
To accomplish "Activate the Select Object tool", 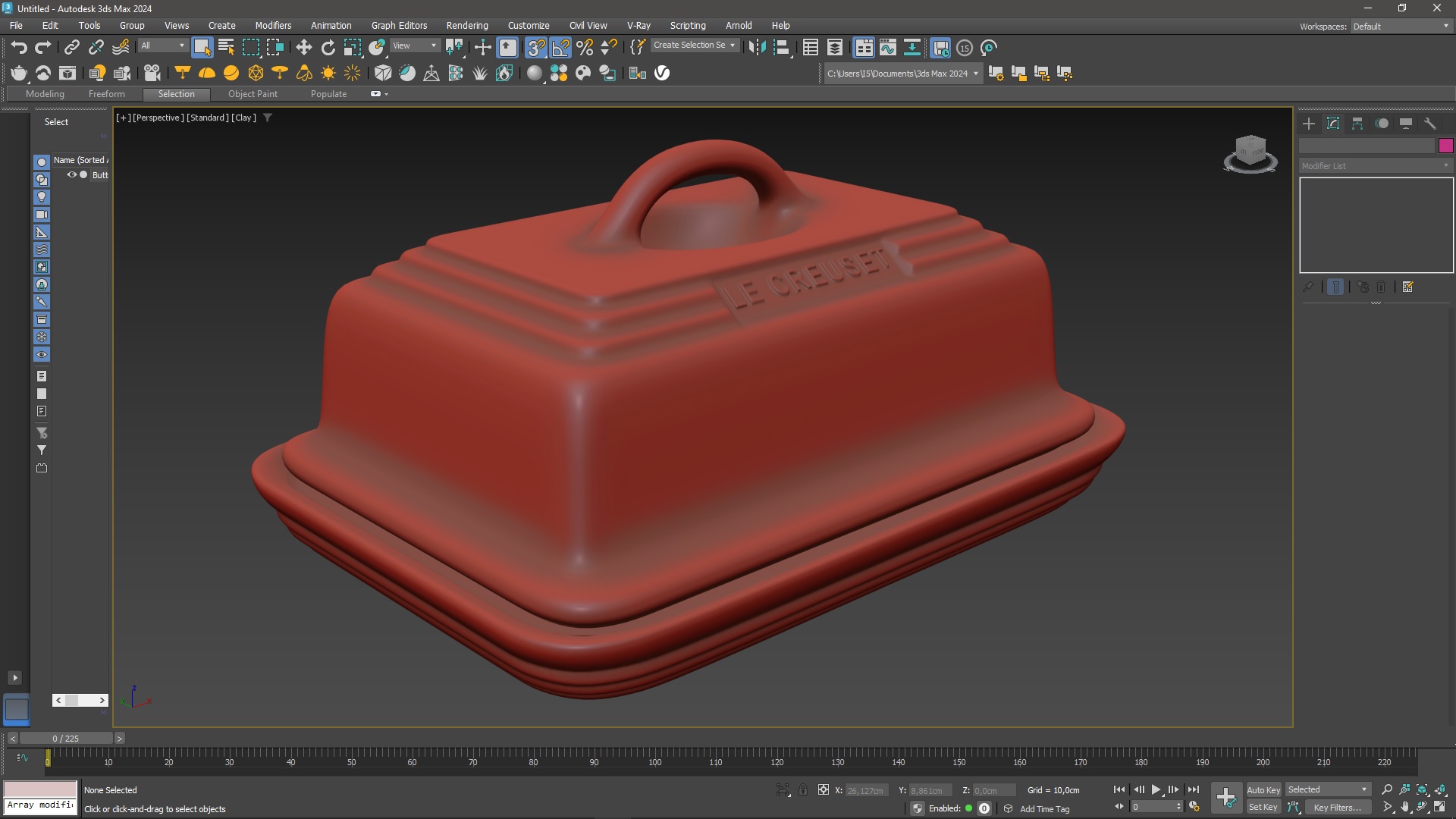I will pyautogui.click(x=202, y=48).
